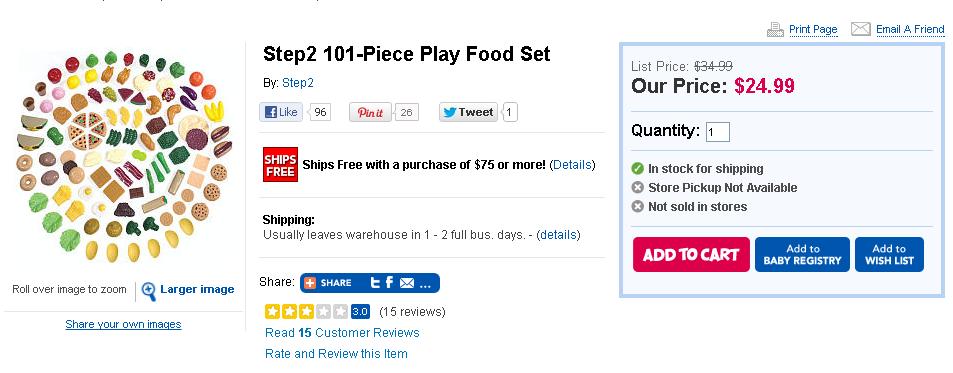Click the envelope icon beside Email A Friend
Screen dimensions: 953x373
tap(861, 29)
